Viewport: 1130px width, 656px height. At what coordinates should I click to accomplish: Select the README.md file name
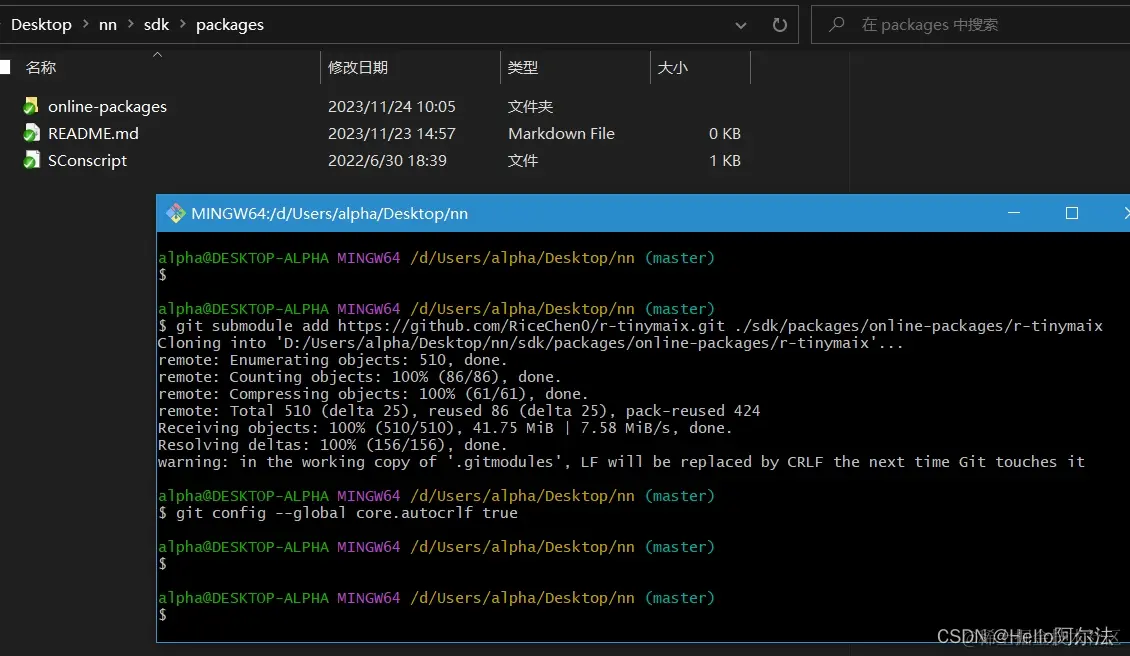[93, 133]
